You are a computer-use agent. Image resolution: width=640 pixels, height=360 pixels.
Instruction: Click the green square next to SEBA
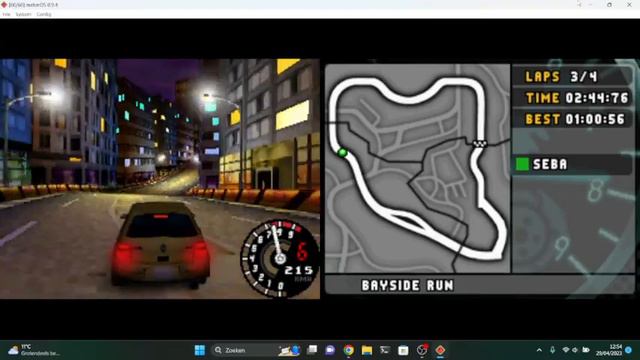[x=522, y=164]
